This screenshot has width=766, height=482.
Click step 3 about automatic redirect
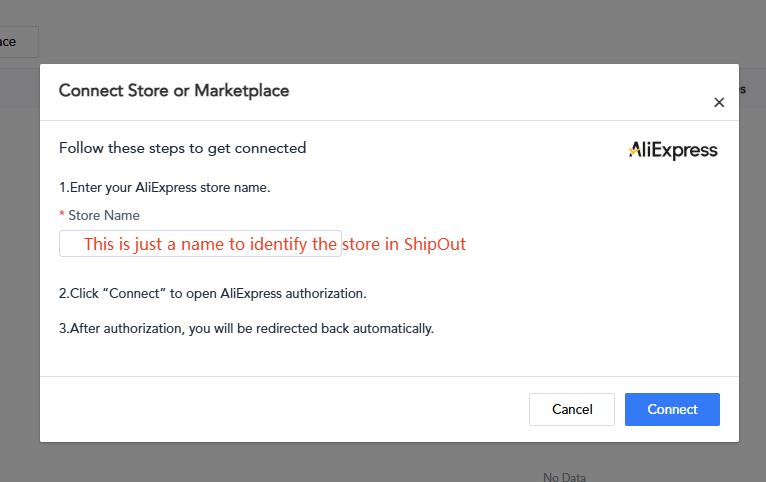tap(246, 328)
